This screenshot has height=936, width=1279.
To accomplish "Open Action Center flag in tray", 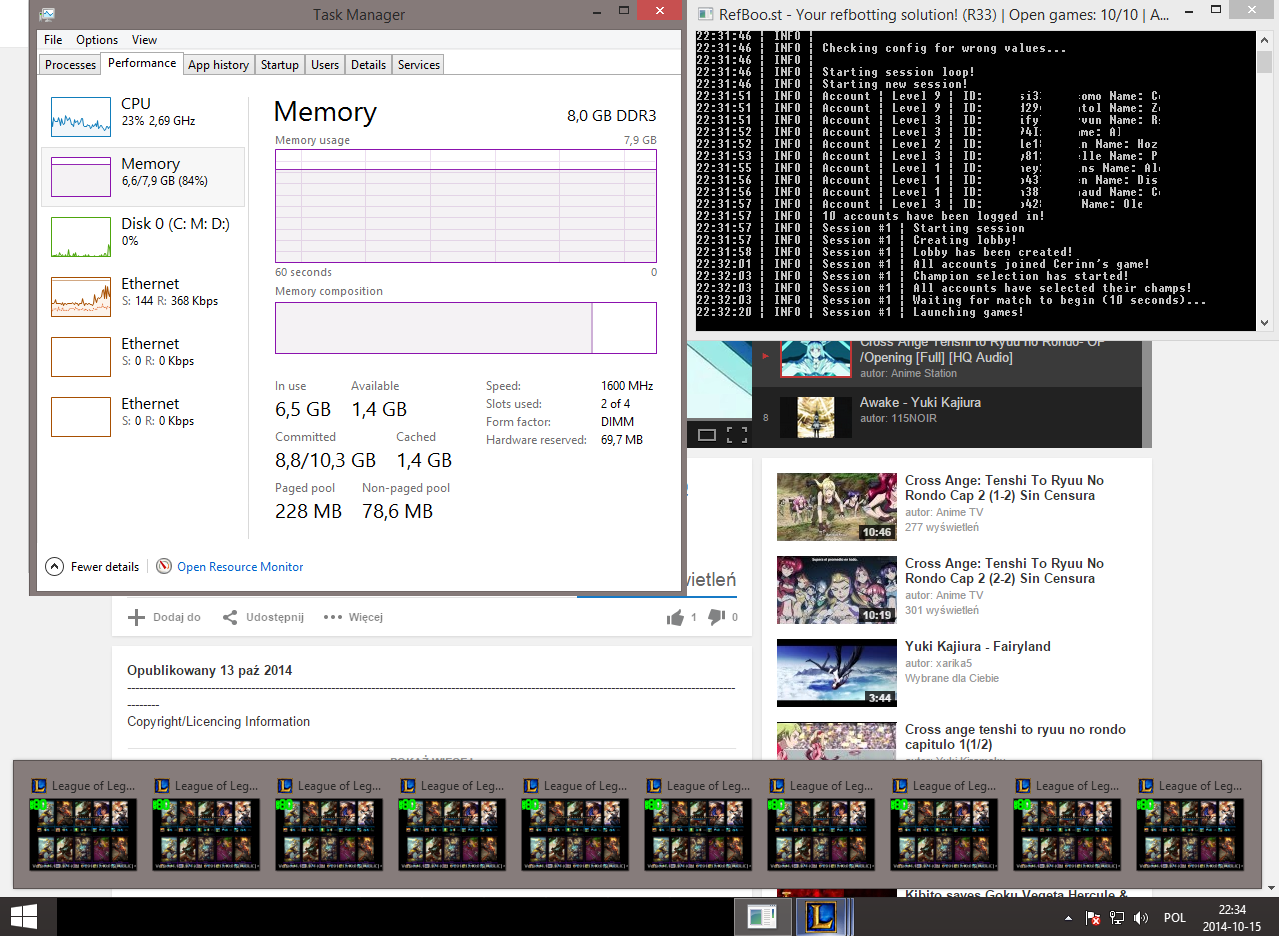I will 1093,918.
